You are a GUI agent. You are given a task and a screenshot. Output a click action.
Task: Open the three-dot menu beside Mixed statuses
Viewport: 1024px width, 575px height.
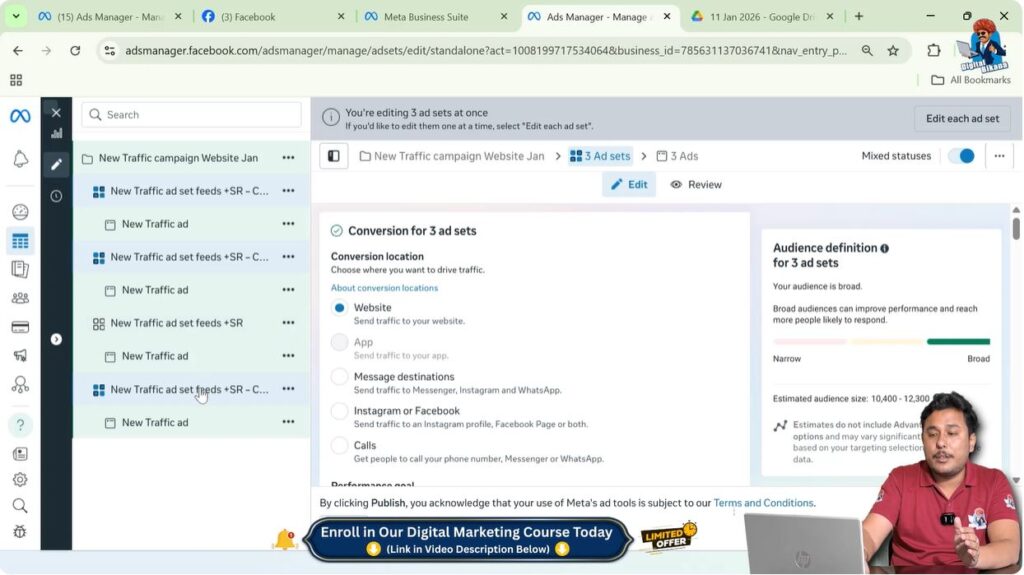coord(999,156)
